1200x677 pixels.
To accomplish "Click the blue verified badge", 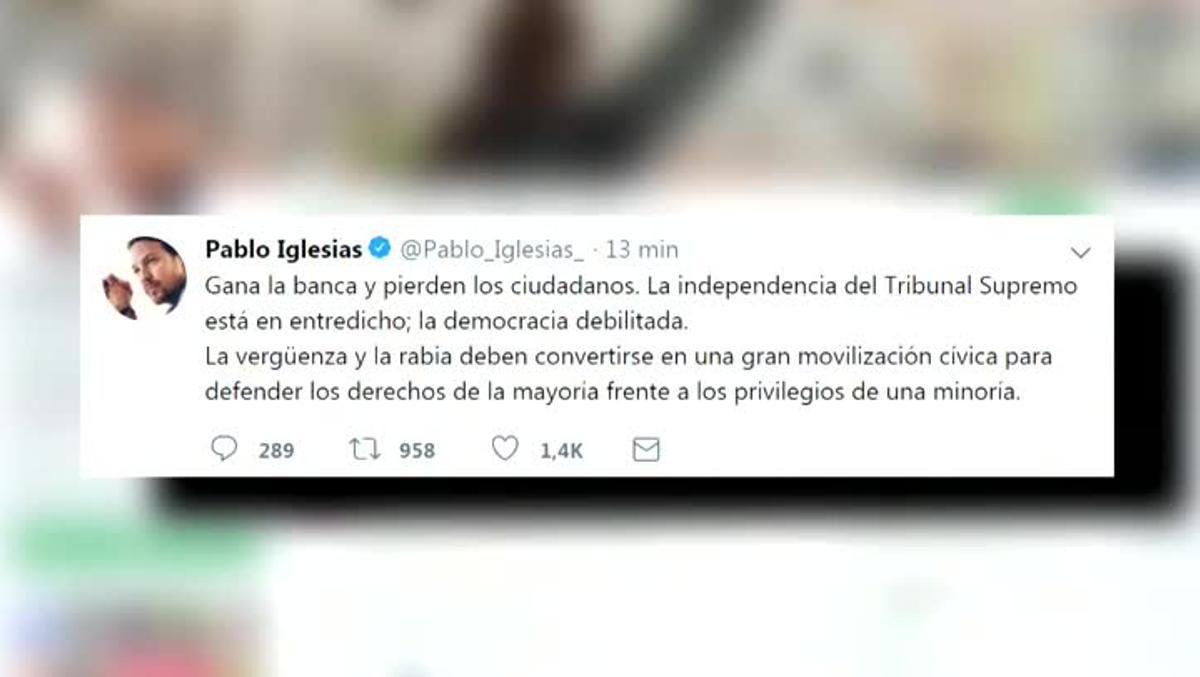I will point(381,248).
